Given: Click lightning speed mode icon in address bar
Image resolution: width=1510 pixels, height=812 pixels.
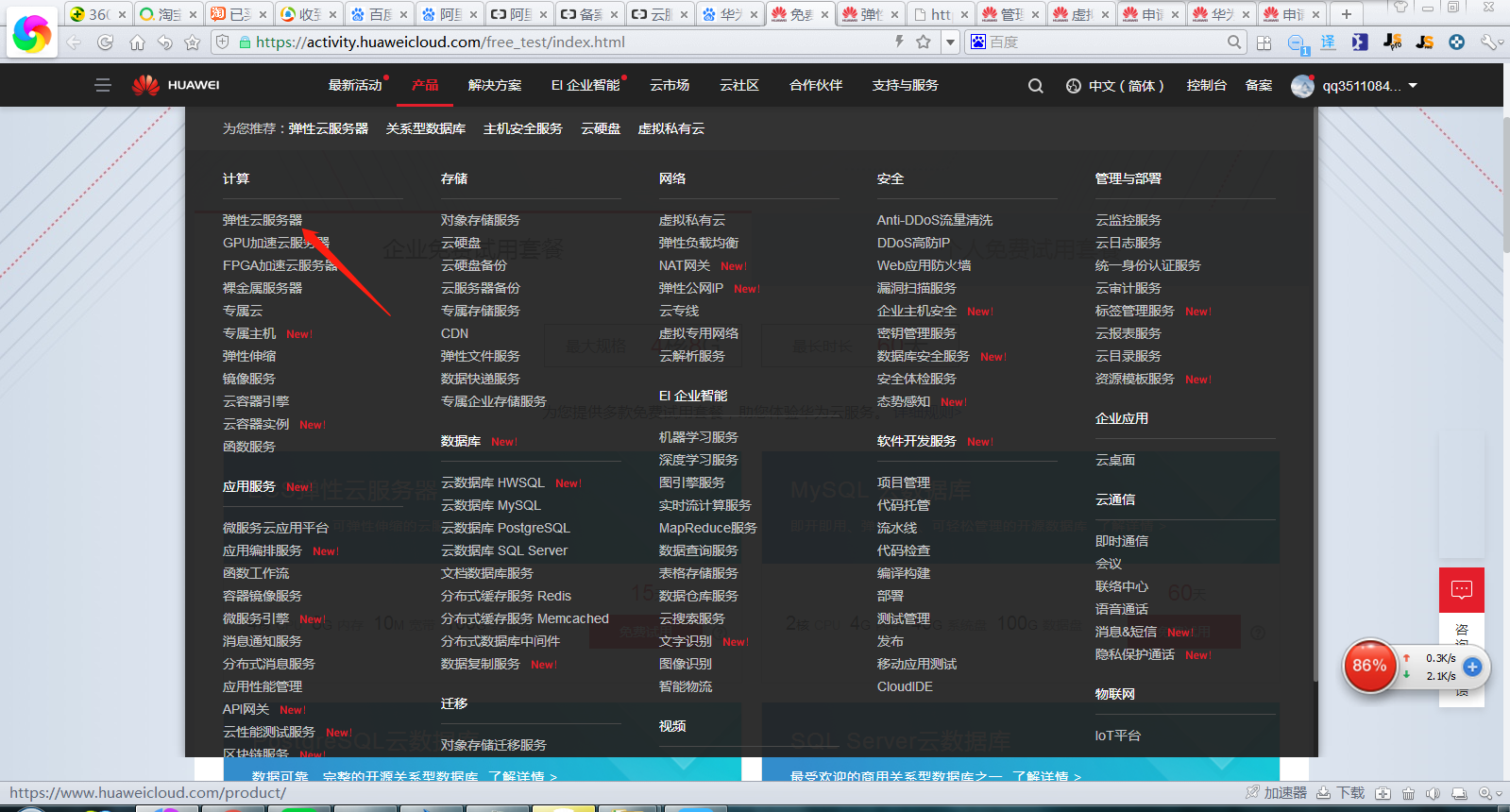Looking at the screenshot, I should pyautogui.click(x=899, y=42).
